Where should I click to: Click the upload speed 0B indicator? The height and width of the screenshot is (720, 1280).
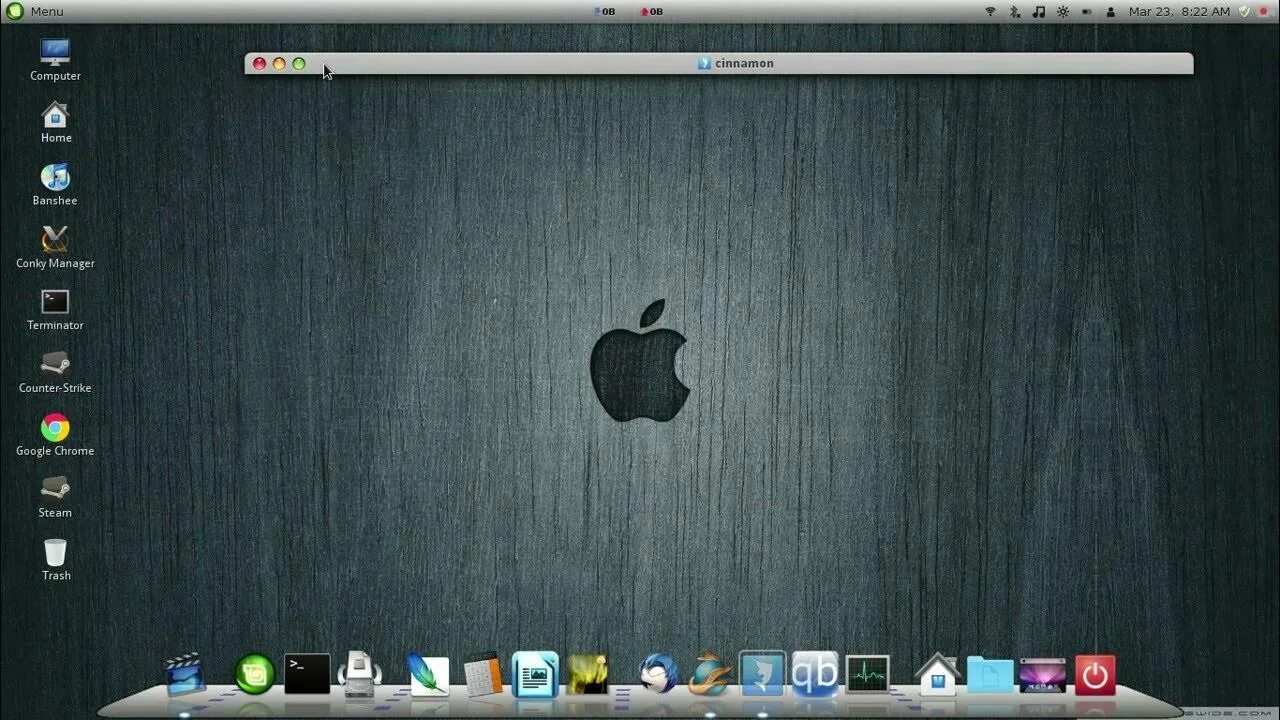pyautogui.click(x=651, y=12)
